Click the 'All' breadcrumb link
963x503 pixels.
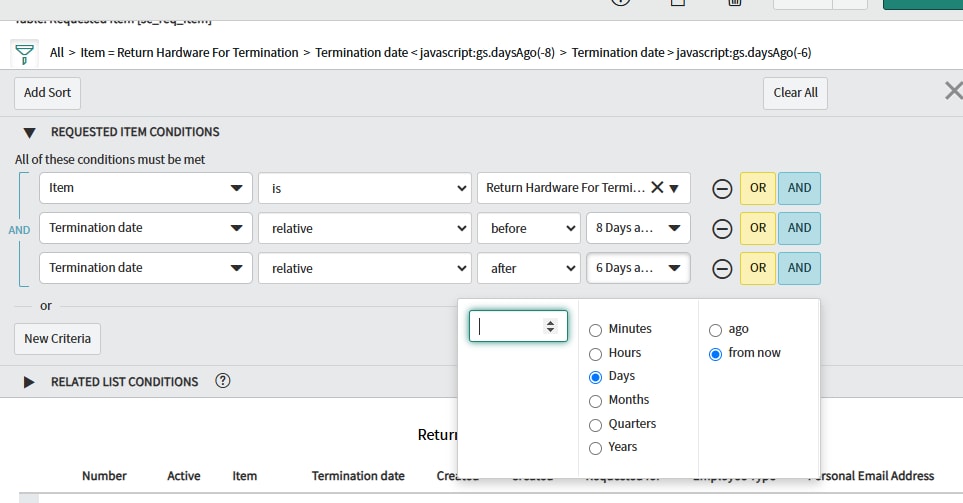(x=57, y=52)
